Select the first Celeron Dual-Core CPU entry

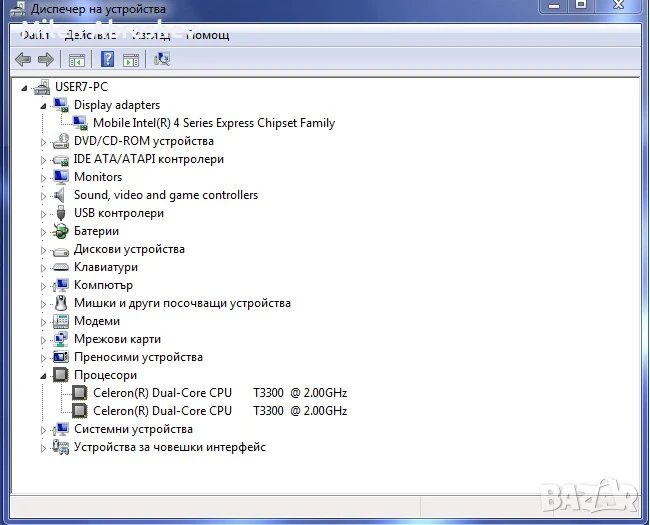tap(220, 393)
